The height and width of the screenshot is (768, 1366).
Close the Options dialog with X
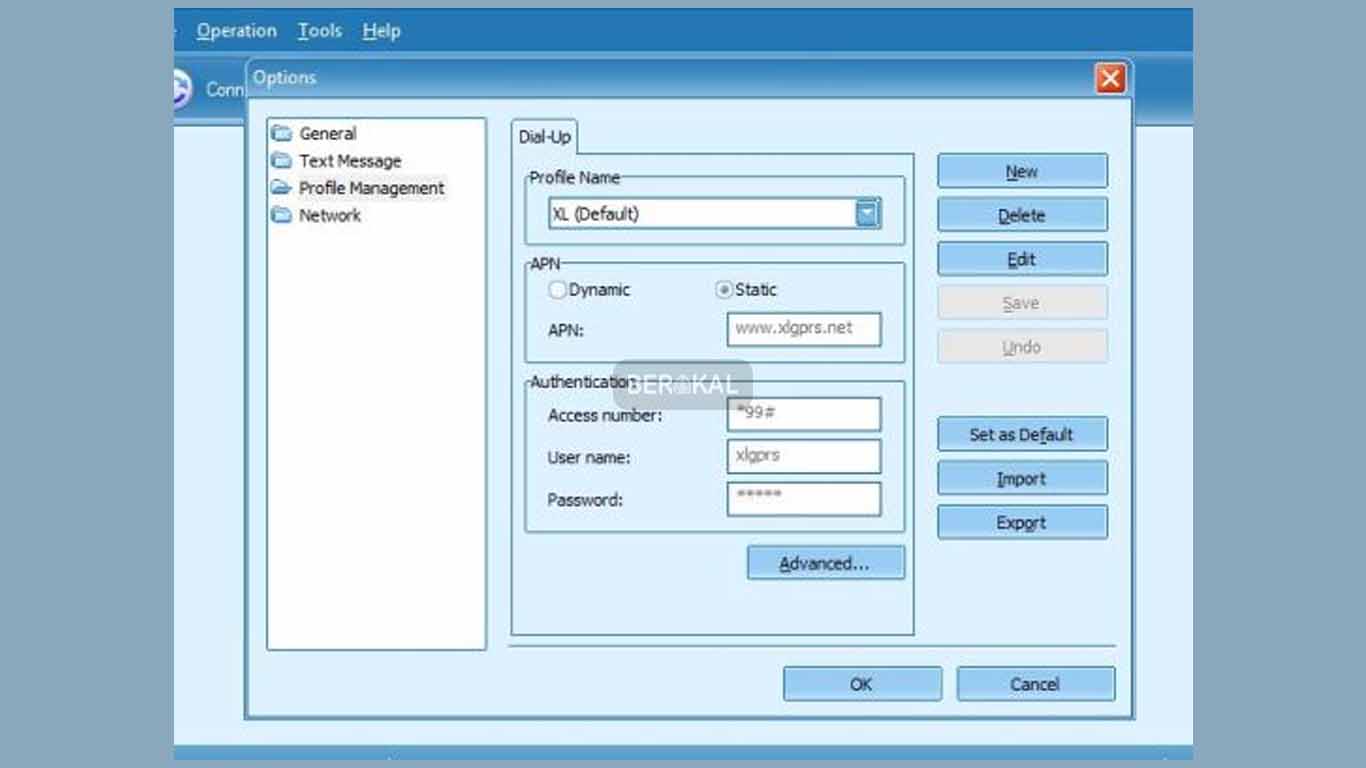(x=1110, y=79)
